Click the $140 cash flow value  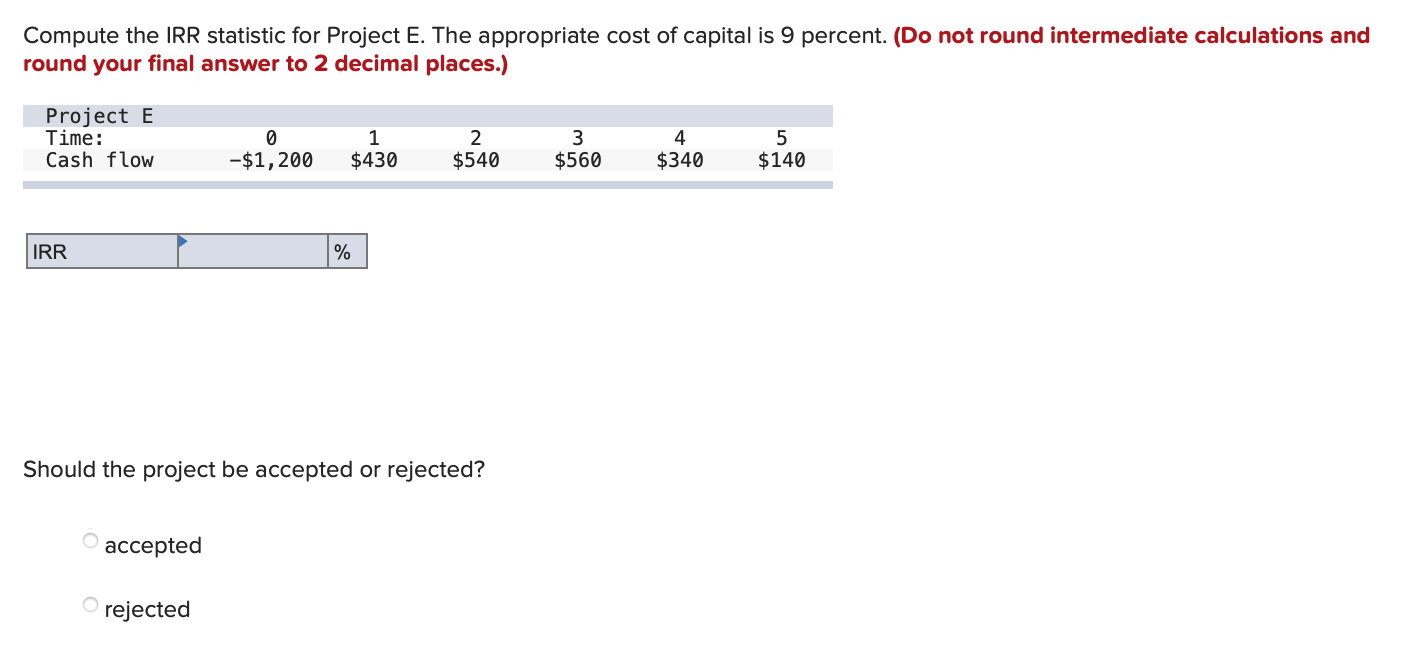pos(781,160)
